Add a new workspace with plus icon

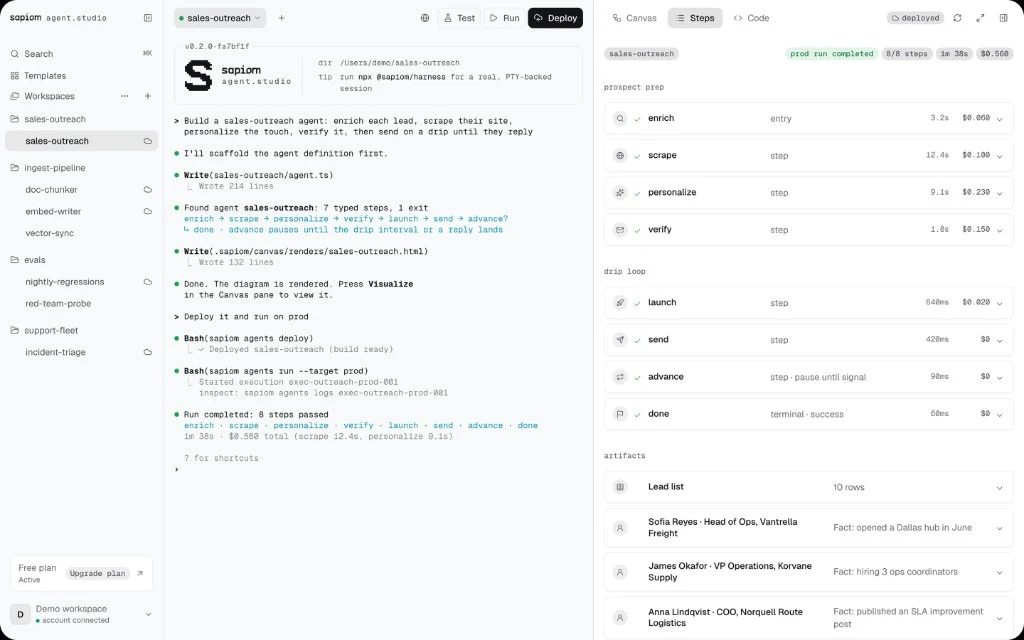pyautogui.click(x=148, y=96)
